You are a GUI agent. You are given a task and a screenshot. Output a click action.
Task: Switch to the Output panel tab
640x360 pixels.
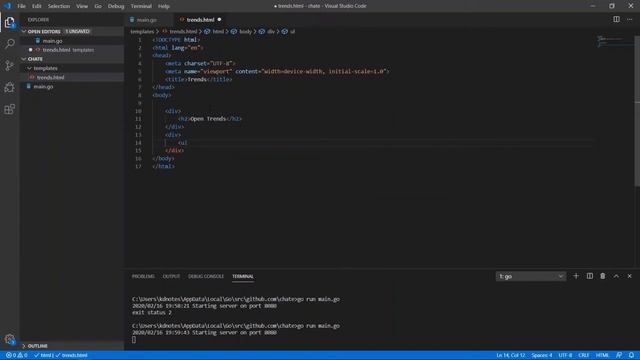click(x=171, y=276)
